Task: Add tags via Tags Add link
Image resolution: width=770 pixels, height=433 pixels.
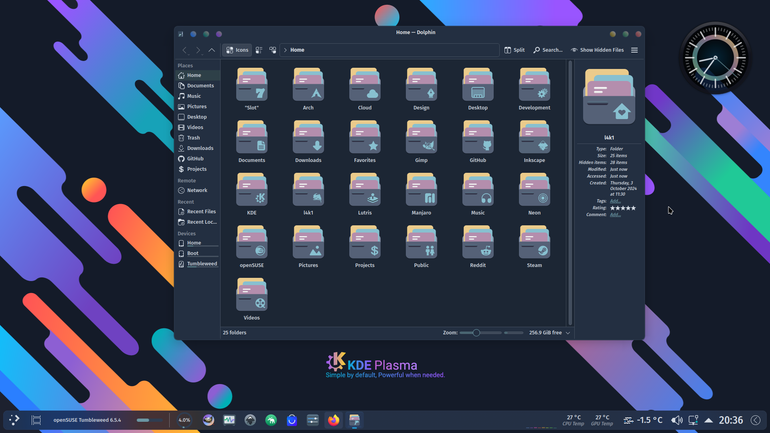Action: 615,201
